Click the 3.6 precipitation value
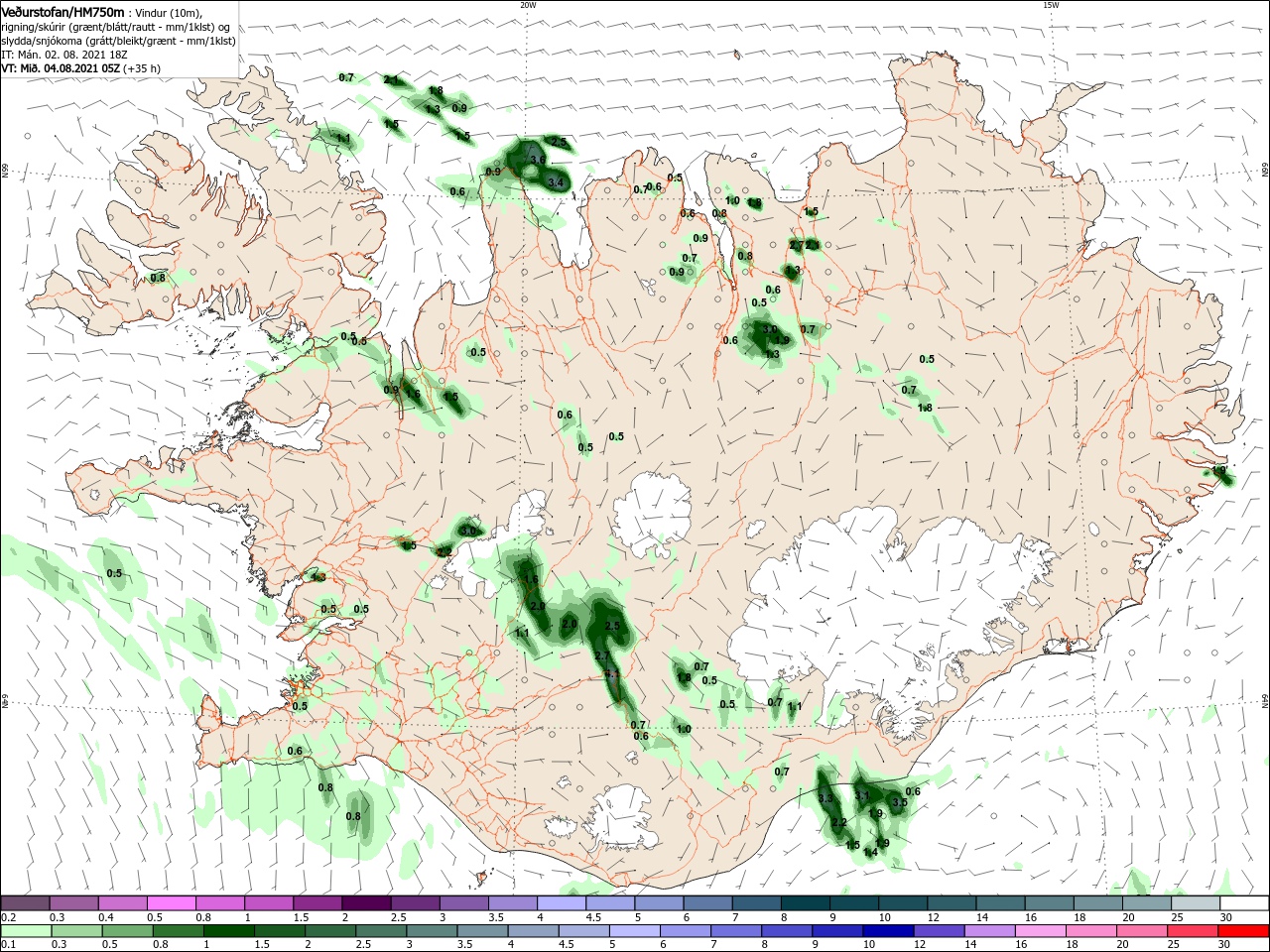 coord(538,159)
